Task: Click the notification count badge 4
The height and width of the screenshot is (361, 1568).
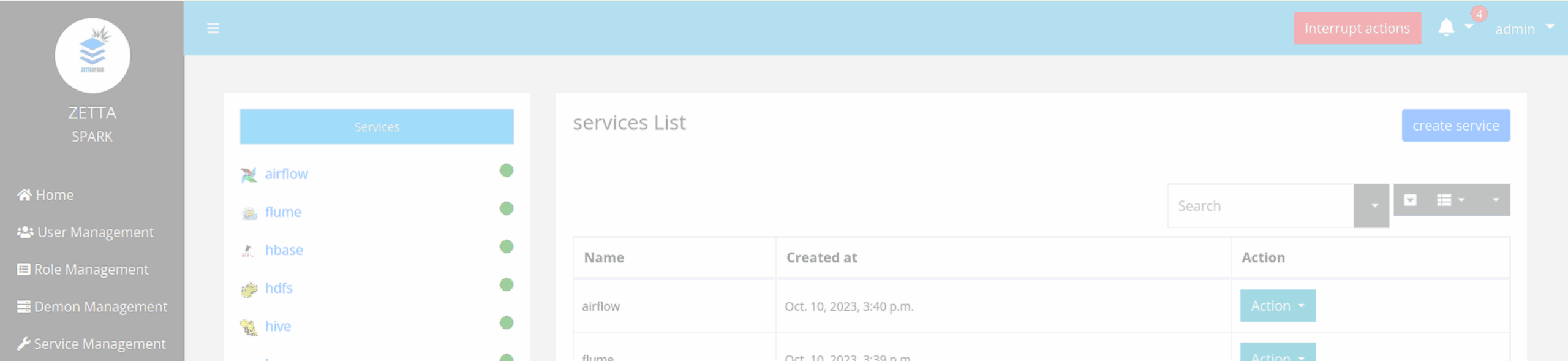Action: click(1479, 14)
